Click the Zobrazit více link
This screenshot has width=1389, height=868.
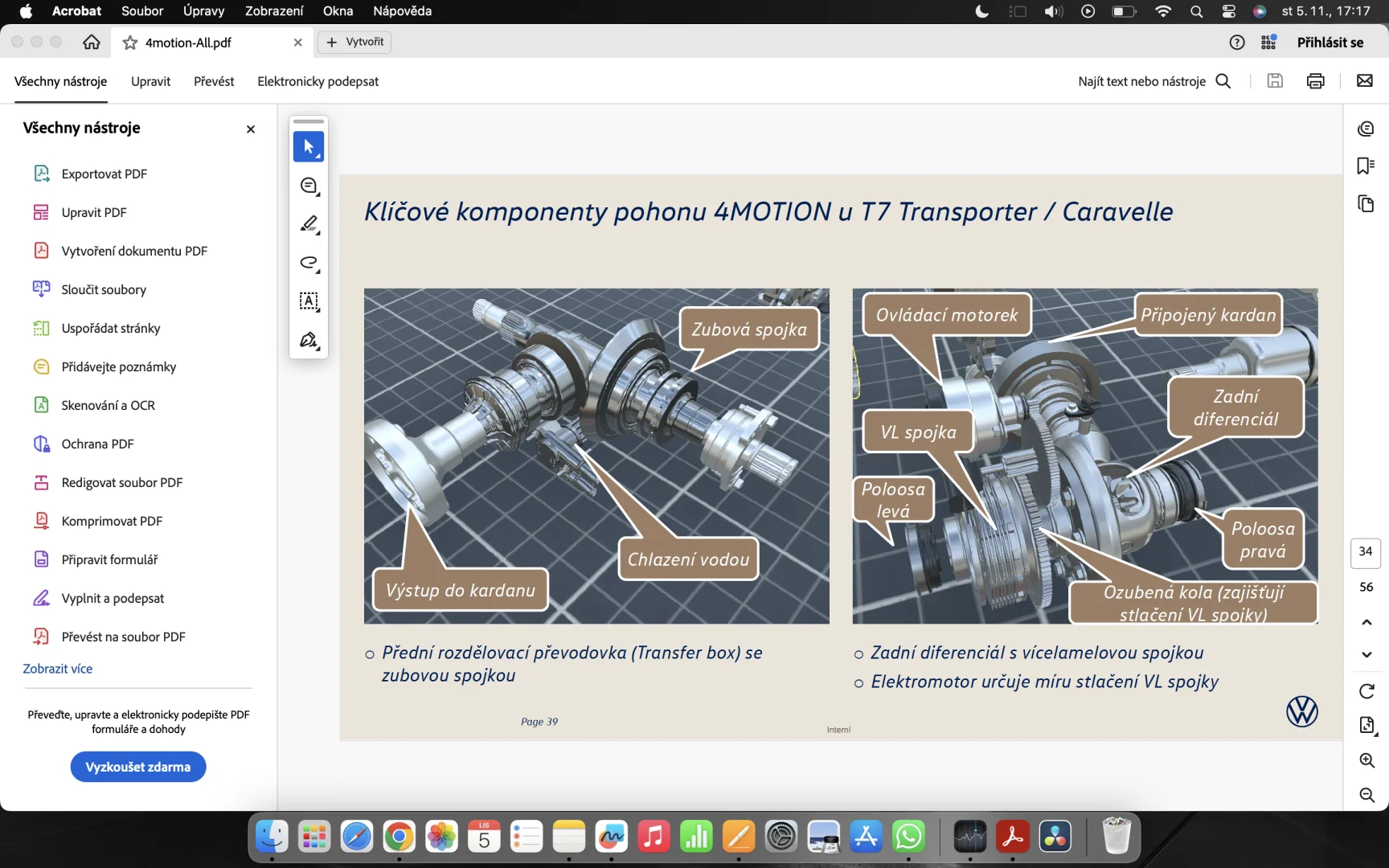point(58,669)
